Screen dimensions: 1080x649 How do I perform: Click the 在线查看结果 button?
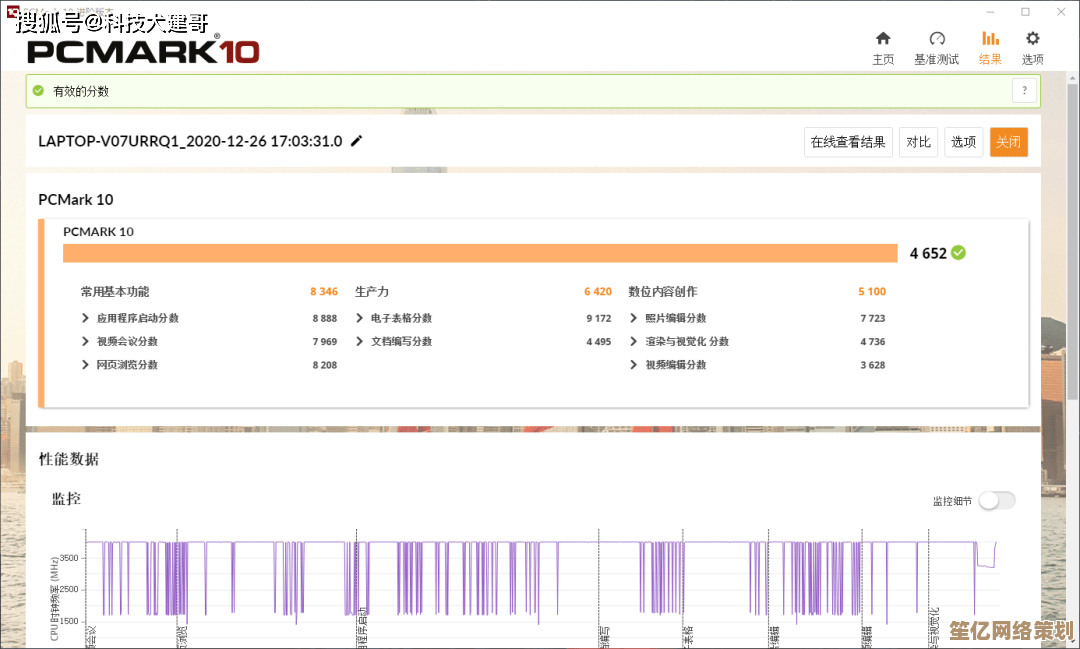(848, 142)
